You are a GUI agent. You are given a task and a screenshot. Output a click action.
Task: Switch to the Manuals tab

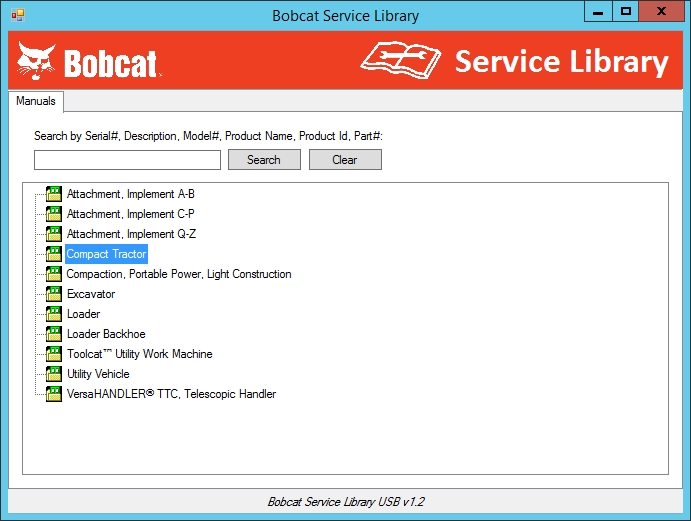click(x=36, y=101)
